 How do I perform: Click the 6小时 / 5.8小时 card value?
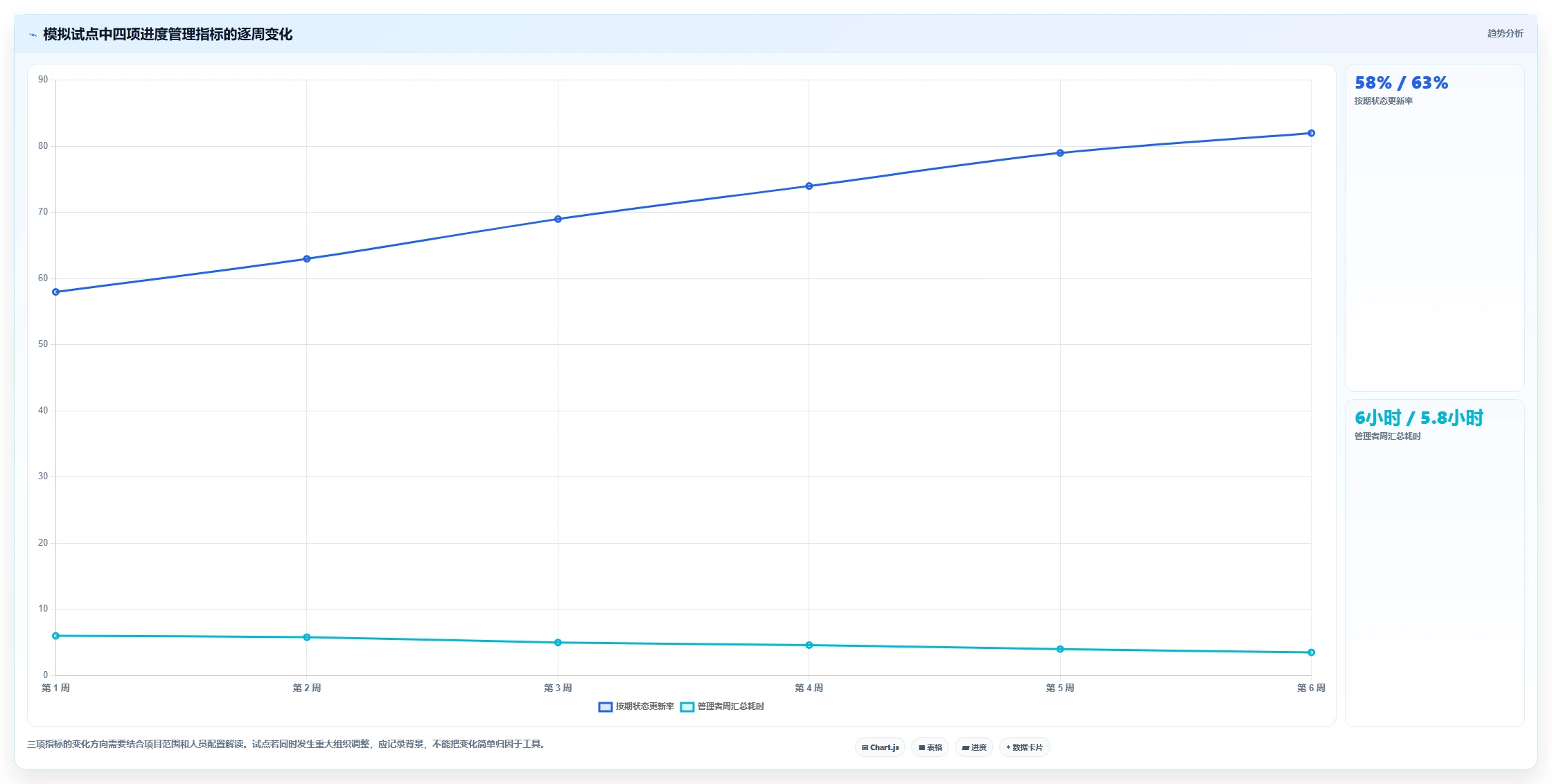tap(1419, 418)
